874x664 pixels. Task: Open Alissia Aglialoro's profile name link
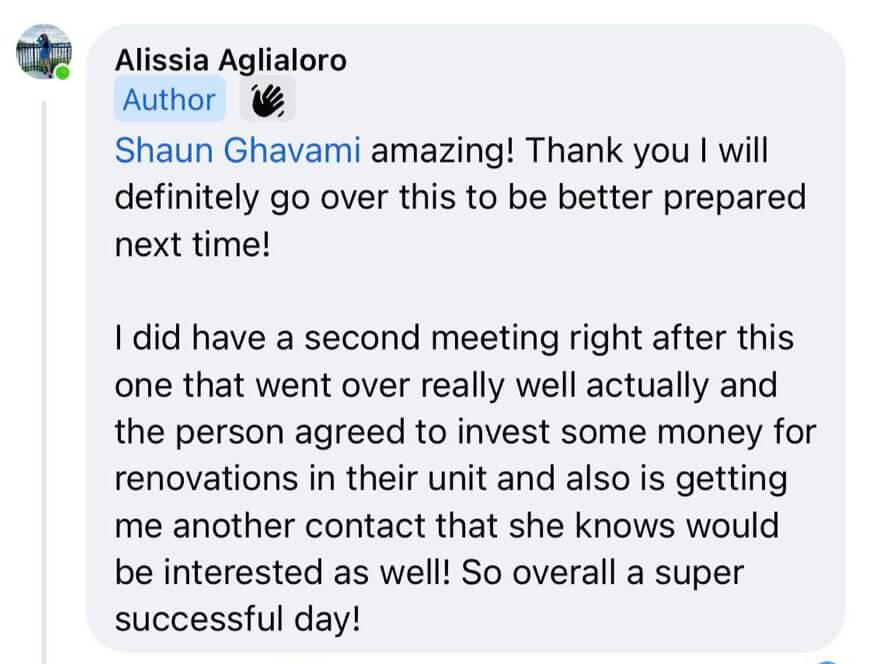click(x=231, y=60)
